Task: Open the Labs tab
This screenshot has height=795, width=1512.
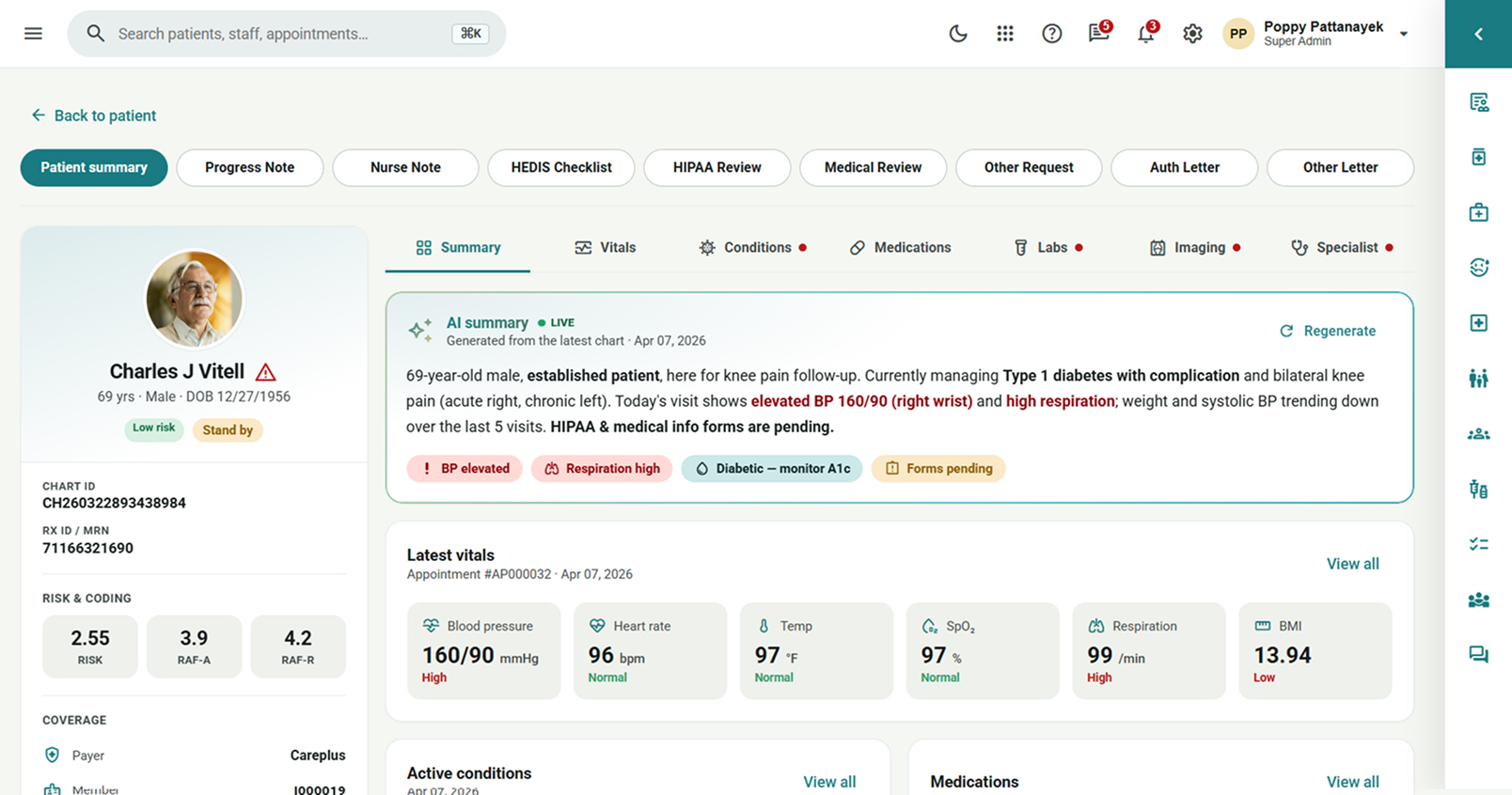Action: pos(1047,247)
